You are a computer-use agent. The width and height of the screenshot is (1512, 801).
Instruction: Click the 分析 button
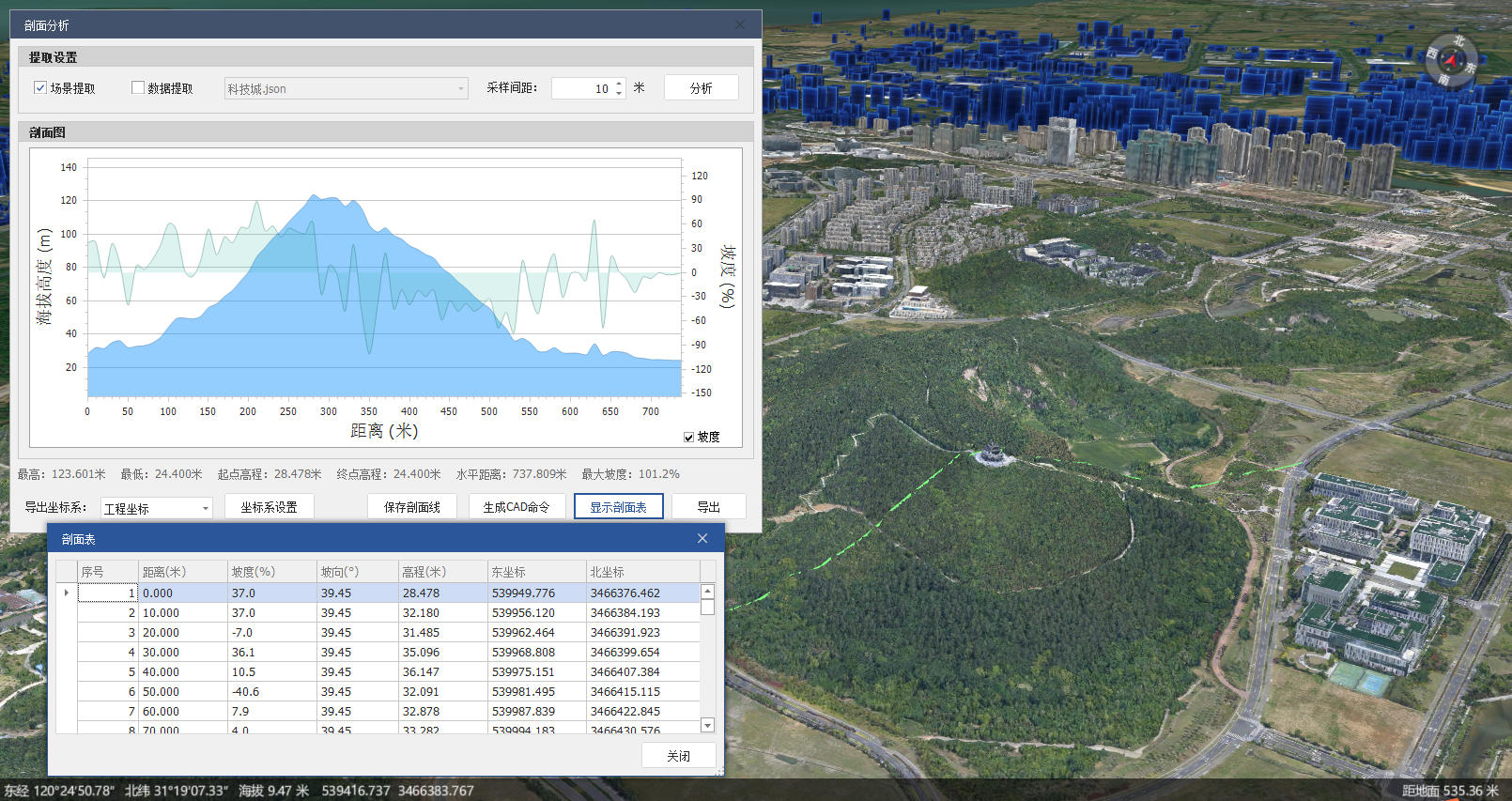(701, 87)
